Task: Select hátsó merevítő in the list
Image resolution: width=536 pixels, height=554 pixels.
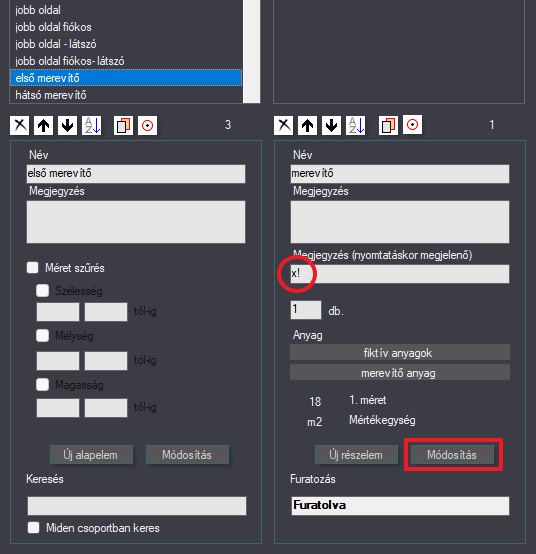Action: pyautogui.click(x=126, y=95)
